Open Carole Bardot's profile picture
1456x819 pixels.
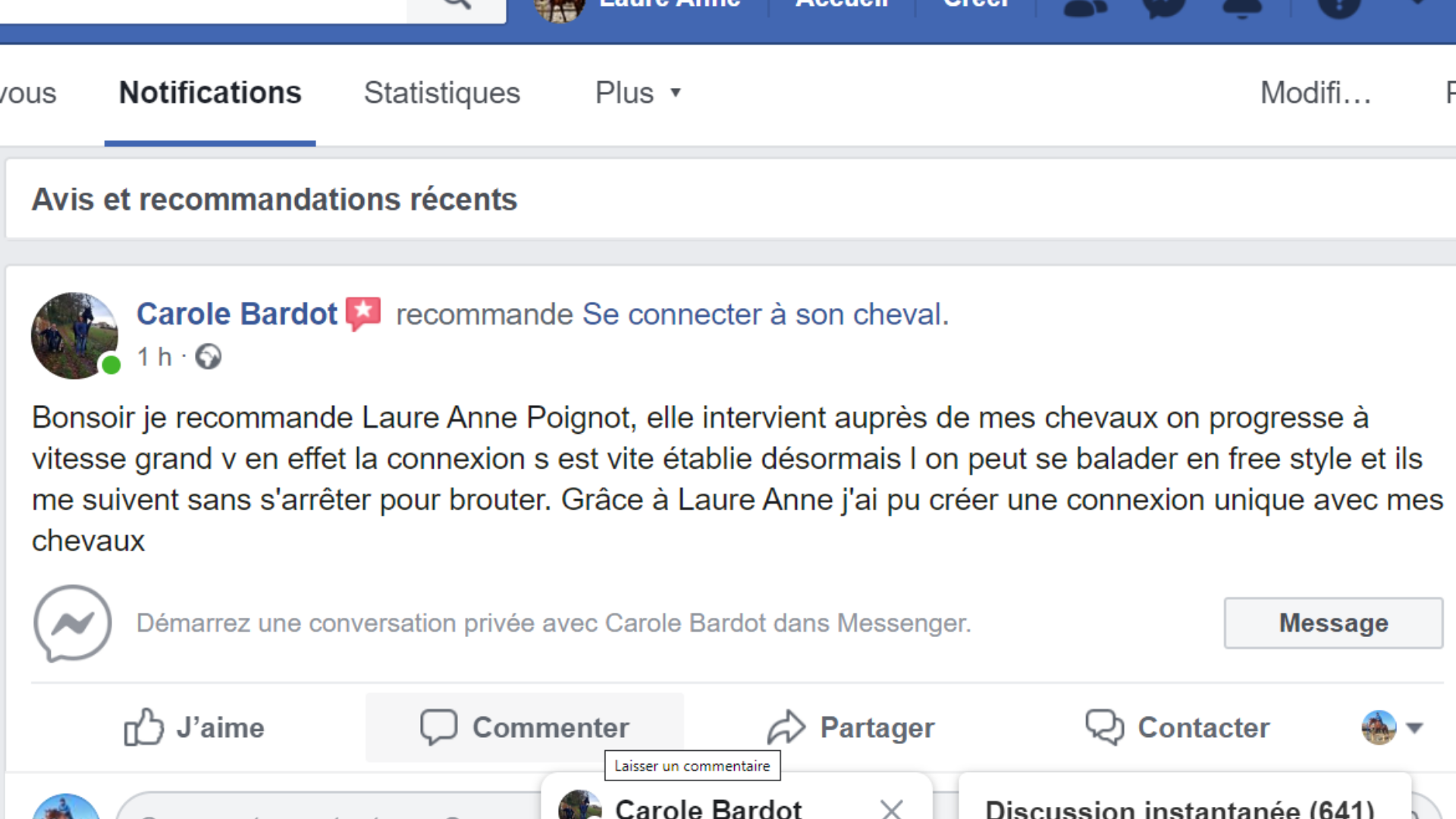(74, 336)
